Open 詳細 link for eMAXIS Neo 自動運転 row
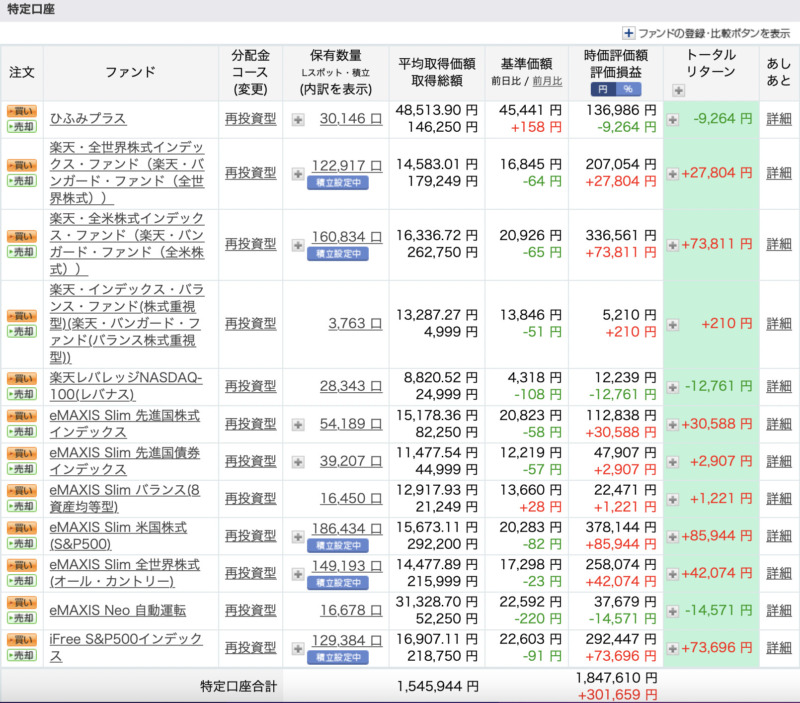This screenshot has width=800, height=703. point(779,611)
